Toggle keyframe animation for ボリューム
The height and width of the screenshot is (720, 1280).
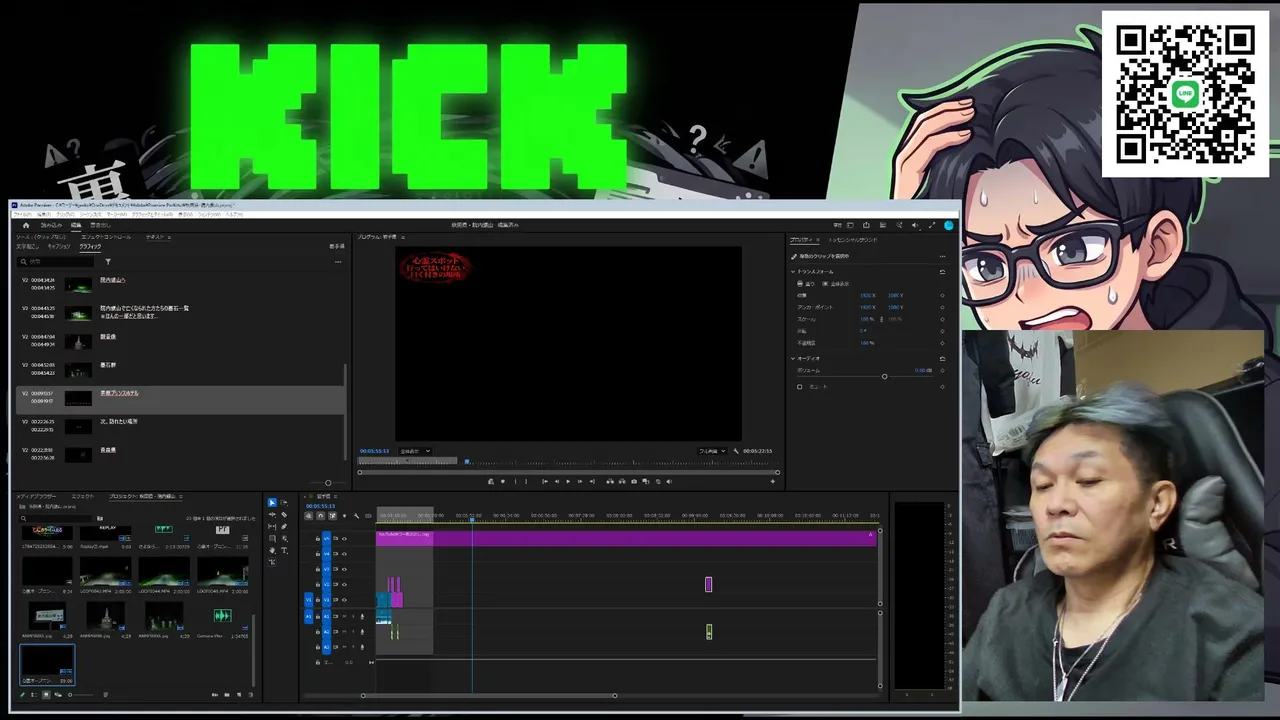[942, 371]
